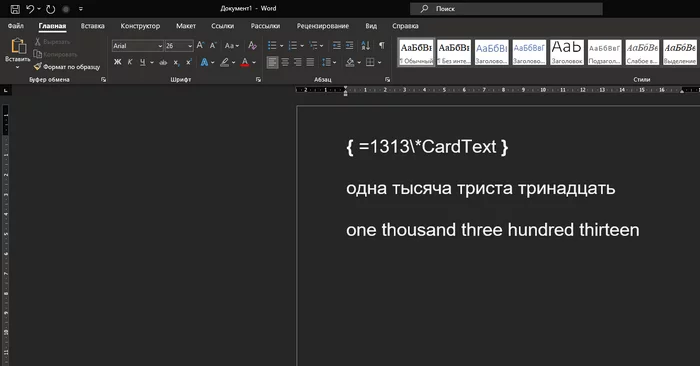Click the text 'одна тысяча триста тринадцать'
700x366 pixels.
pyautogui.click(x=481, y=188)
